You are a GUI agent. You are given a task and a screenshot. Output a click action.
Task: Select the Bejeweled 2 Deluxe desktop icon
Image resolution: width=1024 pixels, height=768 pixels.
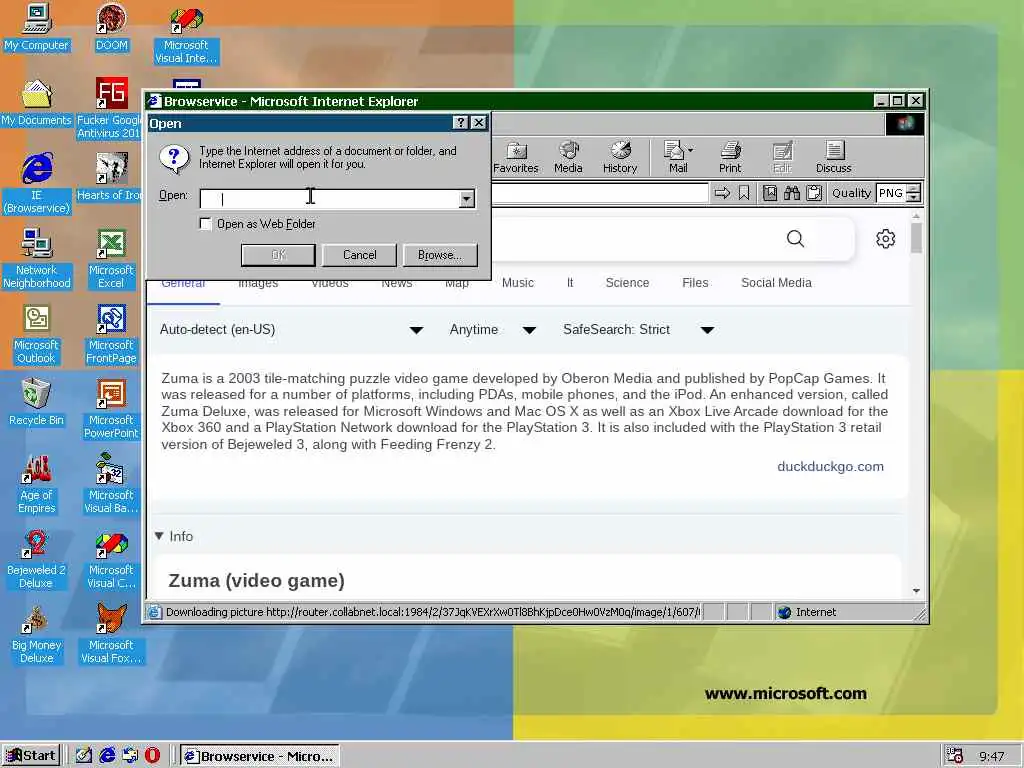click(37, 560)
